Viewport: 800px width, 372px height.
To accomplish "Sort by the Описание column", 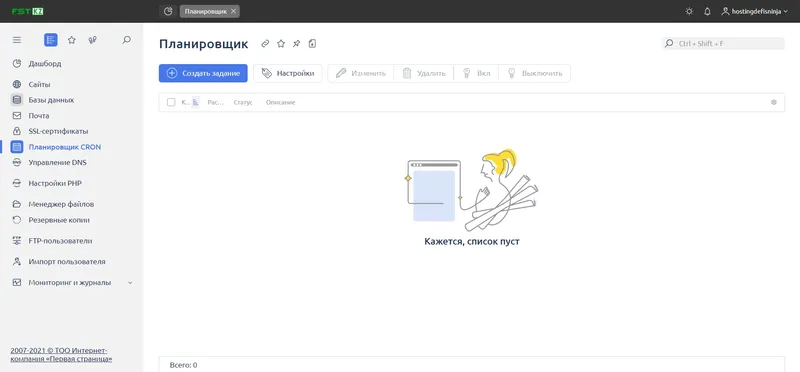I will coord(281,103).
